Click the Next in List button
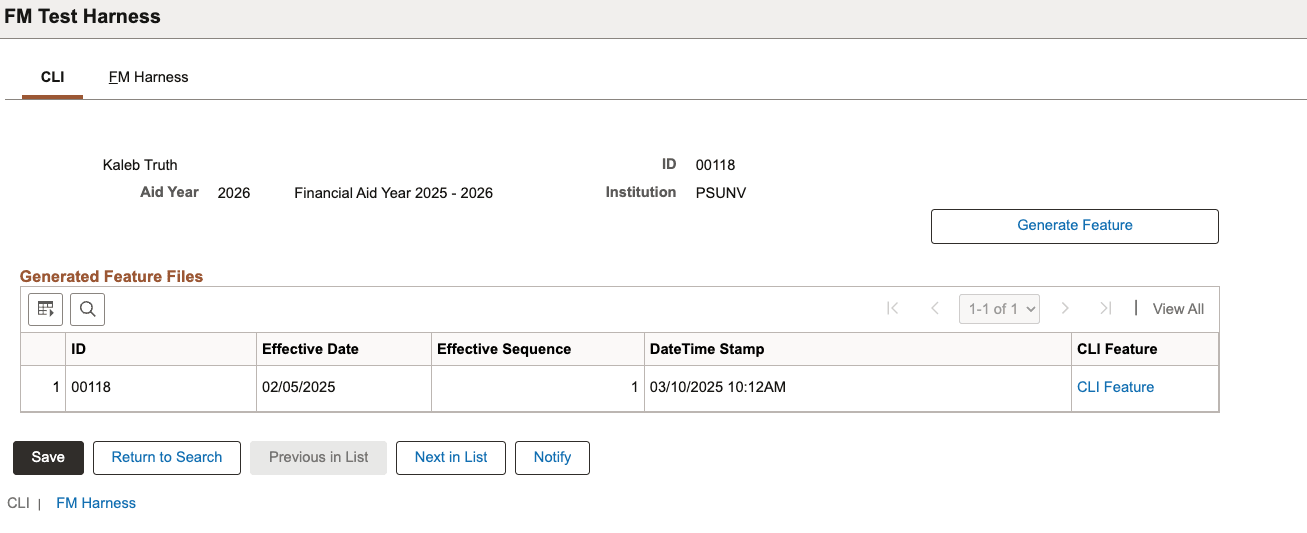This screenshot has width=1307, height=533. (x=451, y=458)
